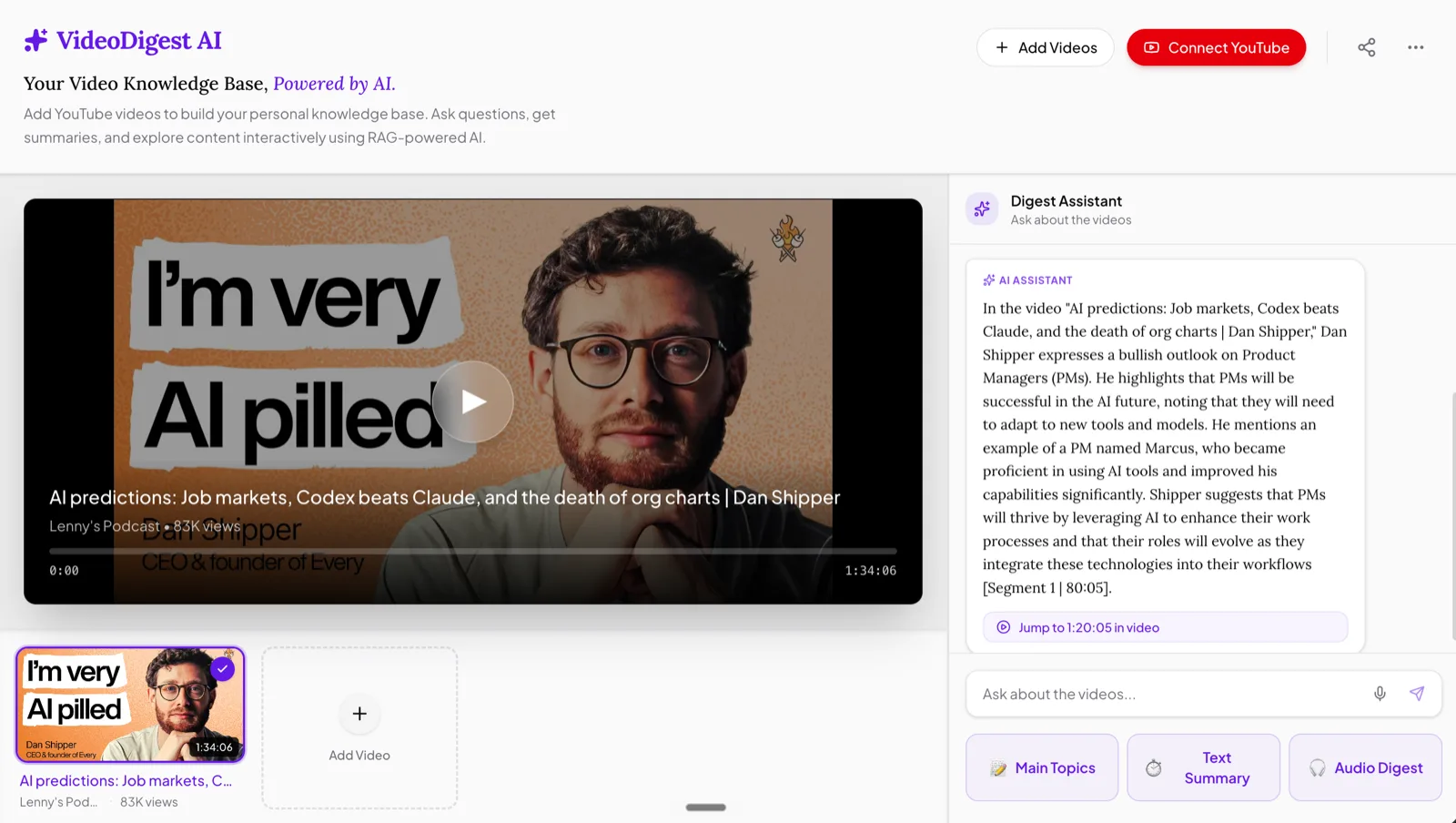Toggle the checkmark on selected video thumbnail
The image size is (1456, 823).
pyautogui.click(x=223, y=669)
